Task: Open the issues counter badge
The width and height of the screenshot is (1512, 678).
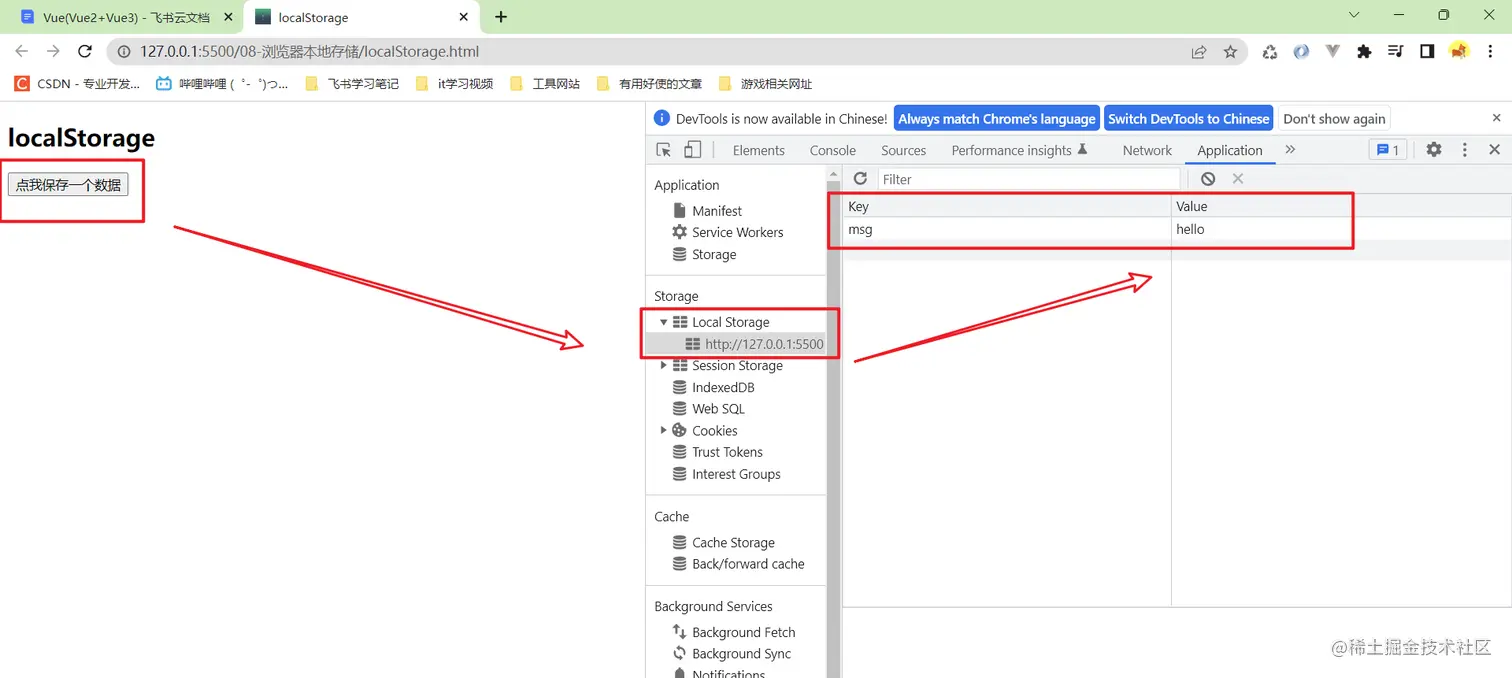Action: point(1388,150)
